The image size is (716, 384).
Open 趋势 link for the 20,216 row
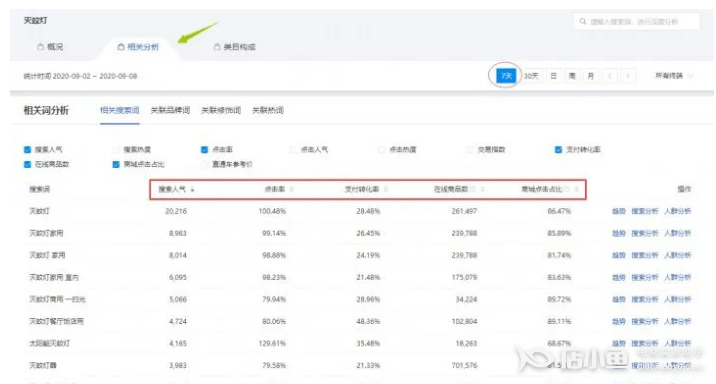pos(619,211)
